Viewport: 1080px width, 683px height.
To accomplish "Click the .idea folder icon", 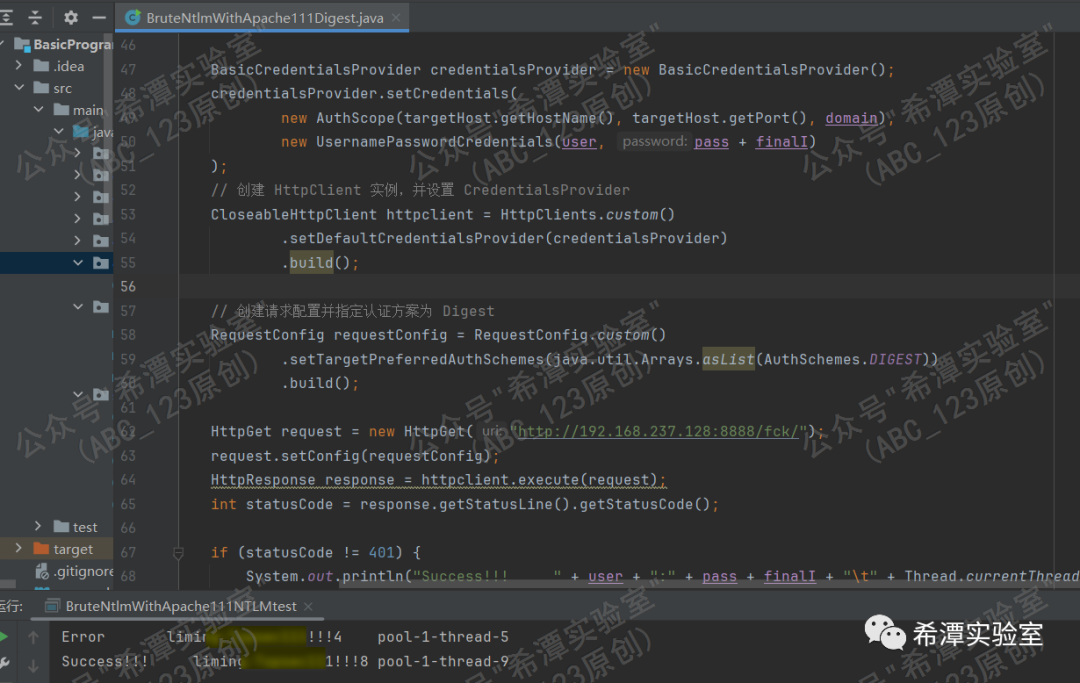I will (41, 66).
